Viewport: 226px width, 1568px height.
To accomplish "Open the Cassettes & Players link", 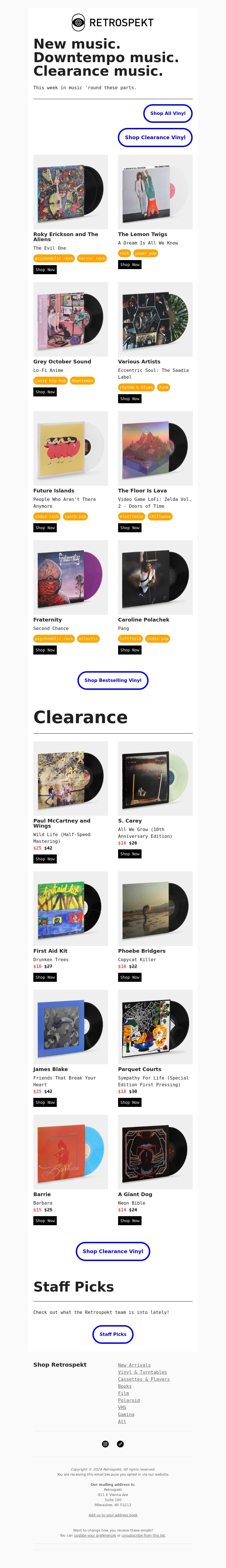I will (x=144, y=1379).
